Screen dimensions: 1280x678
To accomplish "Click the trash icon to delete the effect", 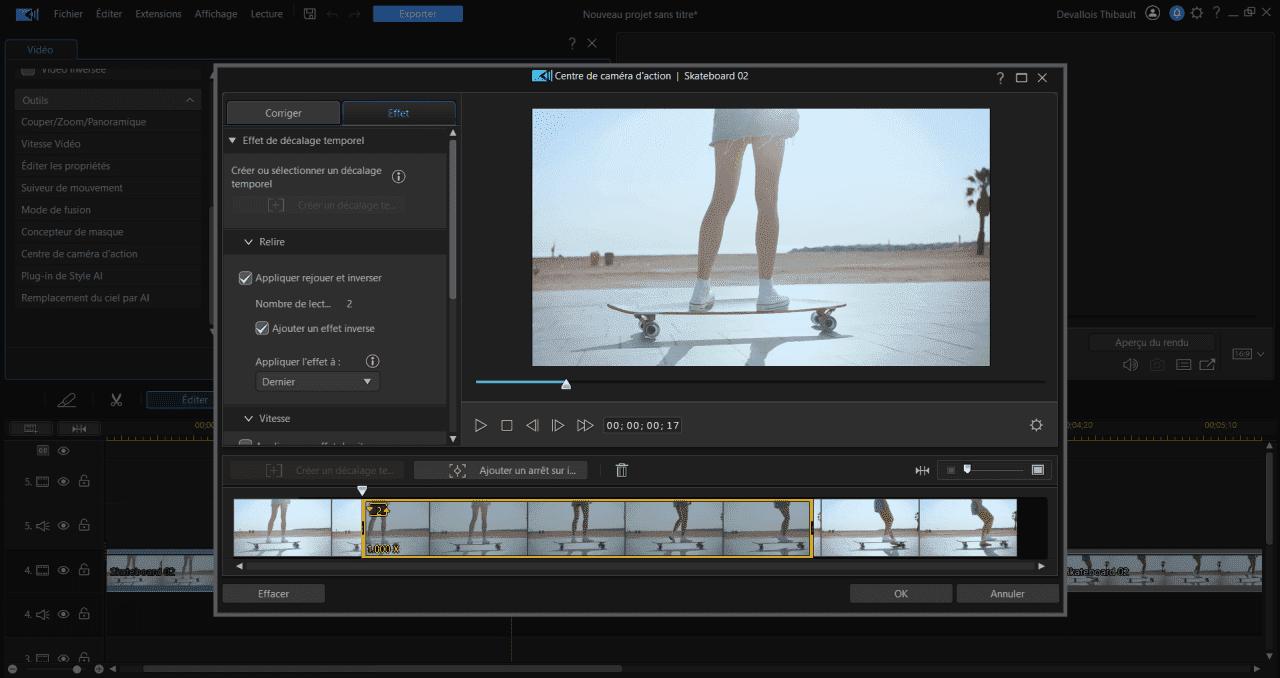I will (621, 469).
